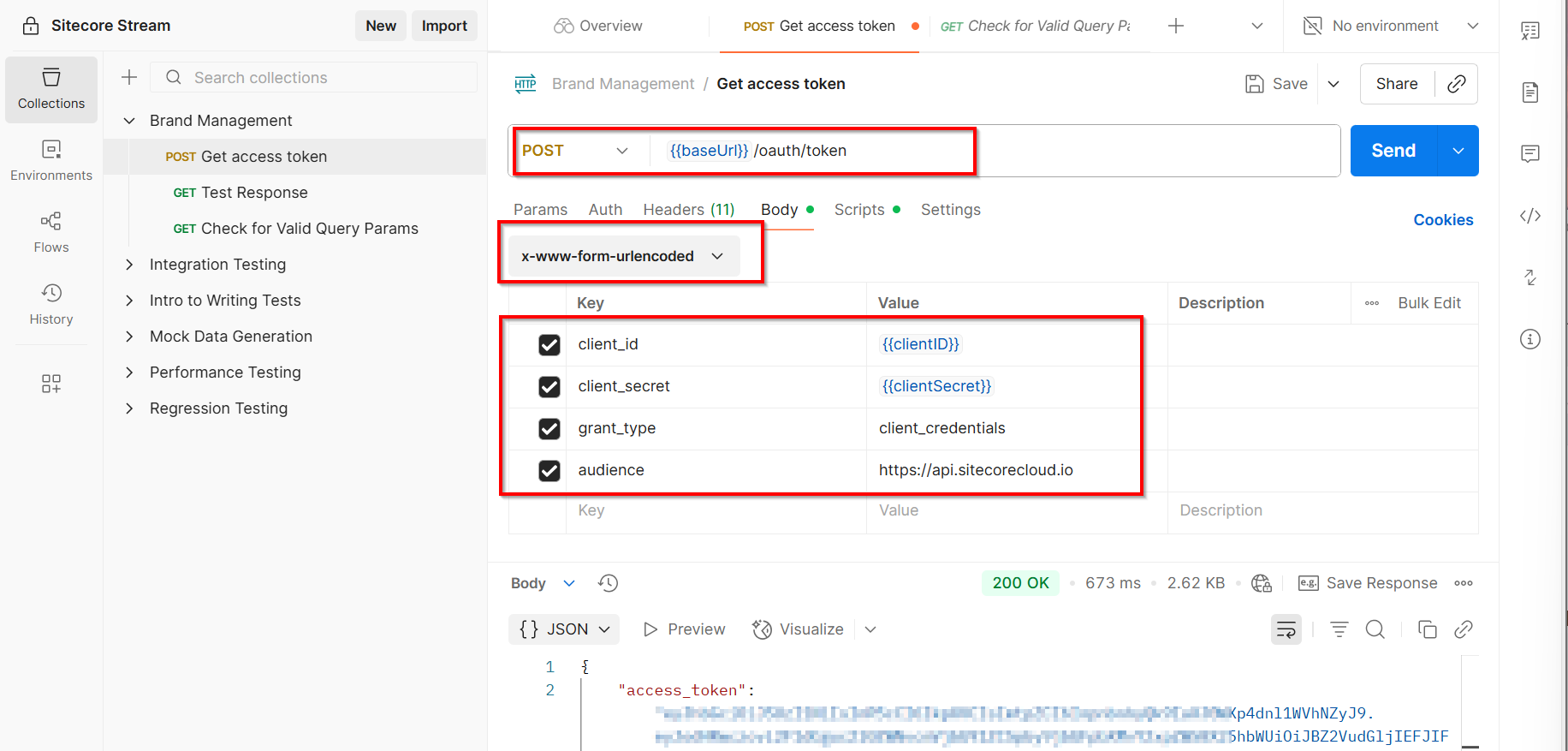Switch to the Headers (11) tab
The height and width of the screenshot is (751, 1568).
(x=688, y=210)
